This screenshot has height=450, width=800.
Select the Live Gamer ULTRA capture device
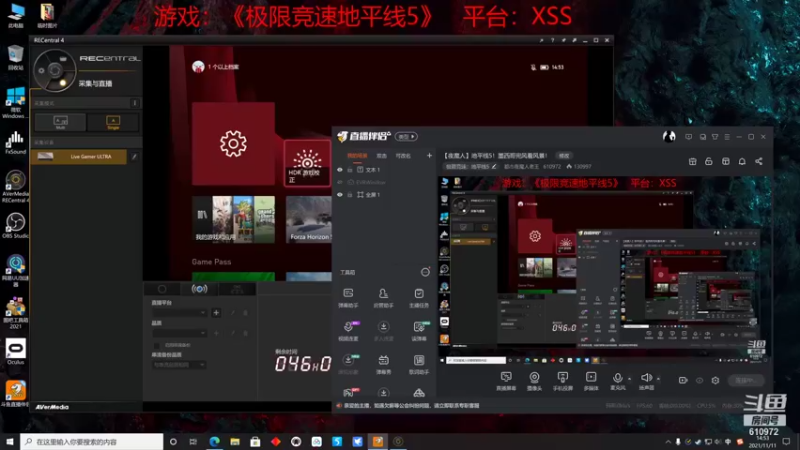point(79,157)
